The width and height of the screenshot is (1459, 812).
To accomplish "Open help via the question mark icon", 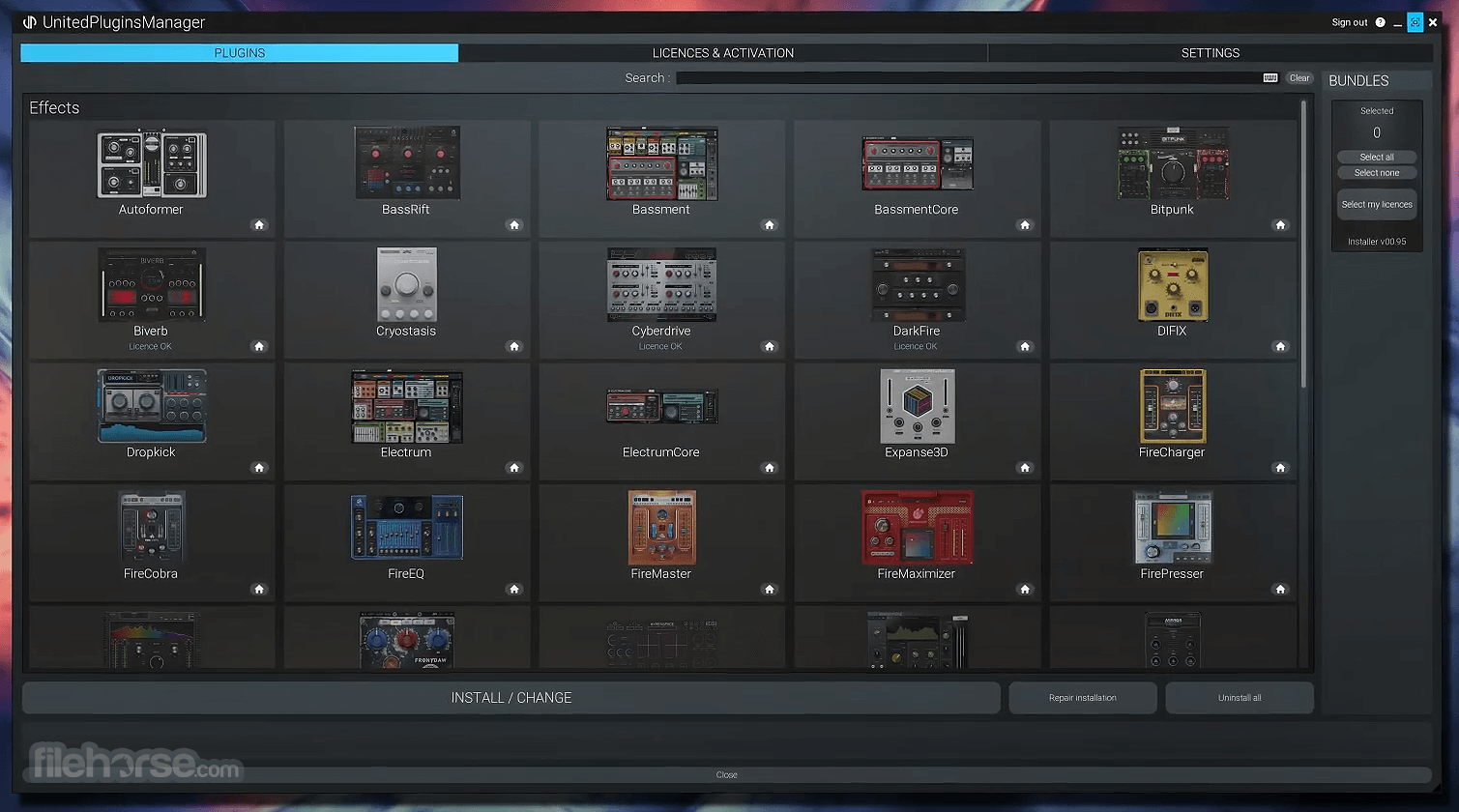I will pos(1380,22).
